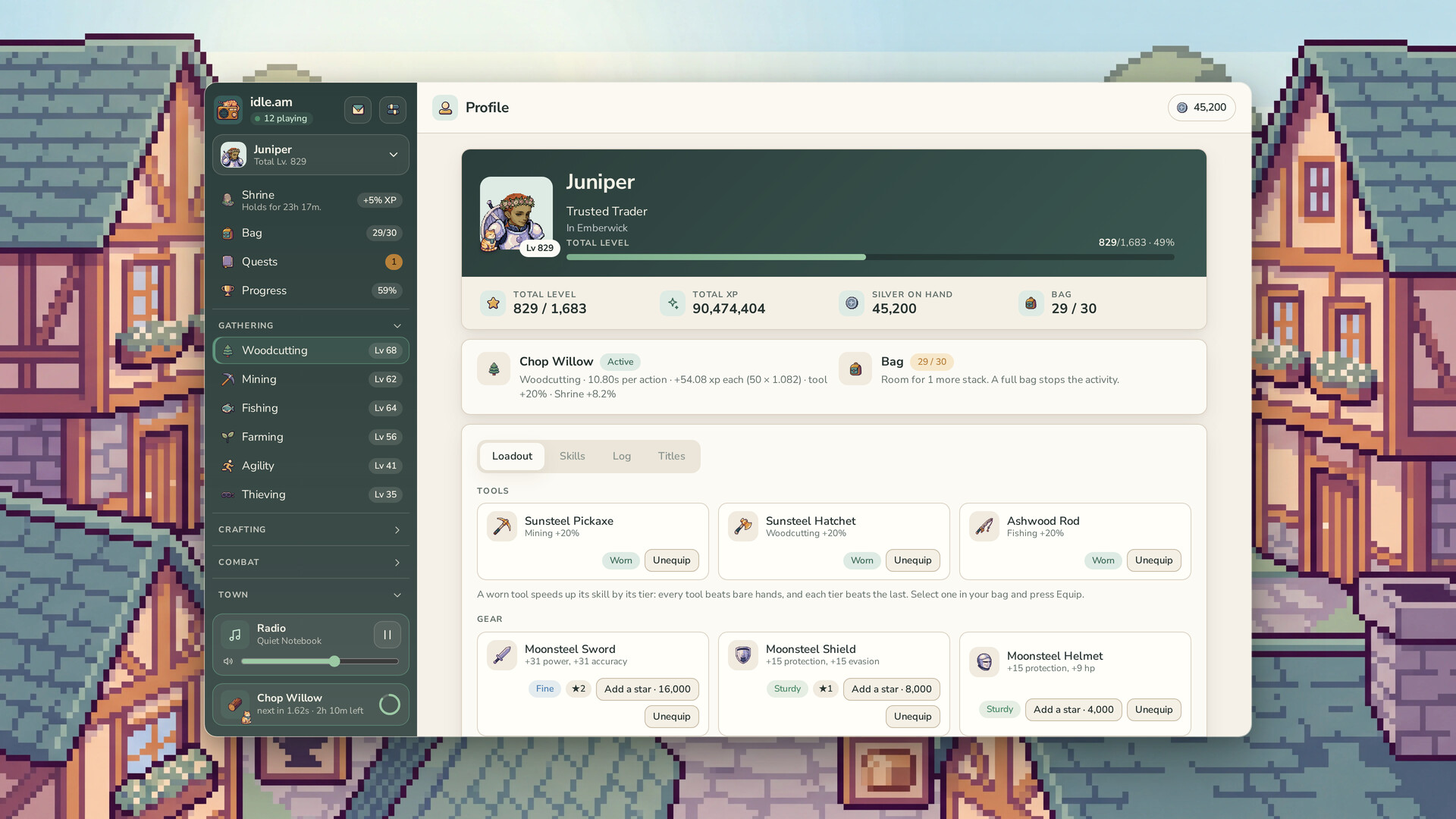
Task: Open Mining skill in sidebar
Action: pos(311,379)
